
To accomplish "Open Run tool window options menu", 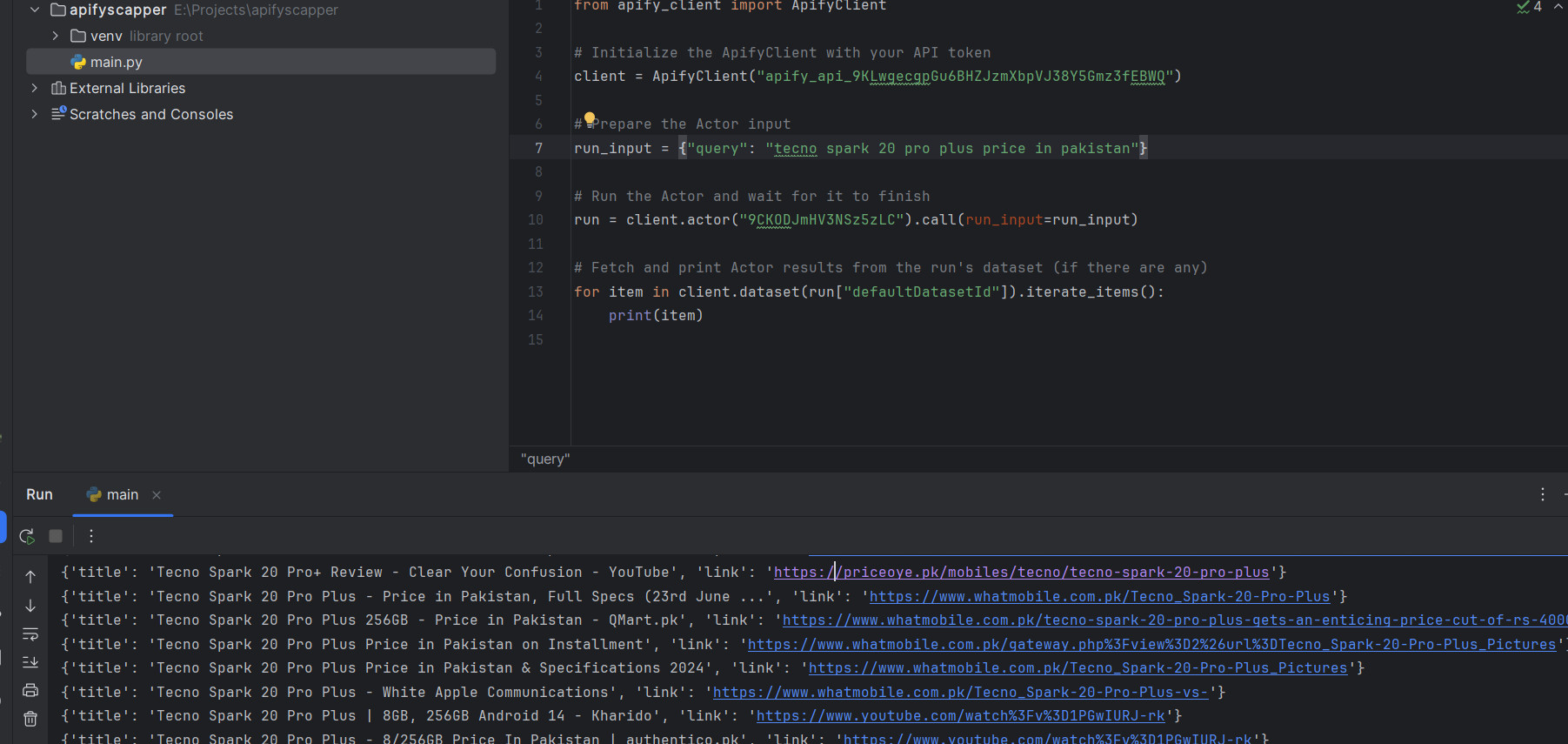I will 1543,494.
